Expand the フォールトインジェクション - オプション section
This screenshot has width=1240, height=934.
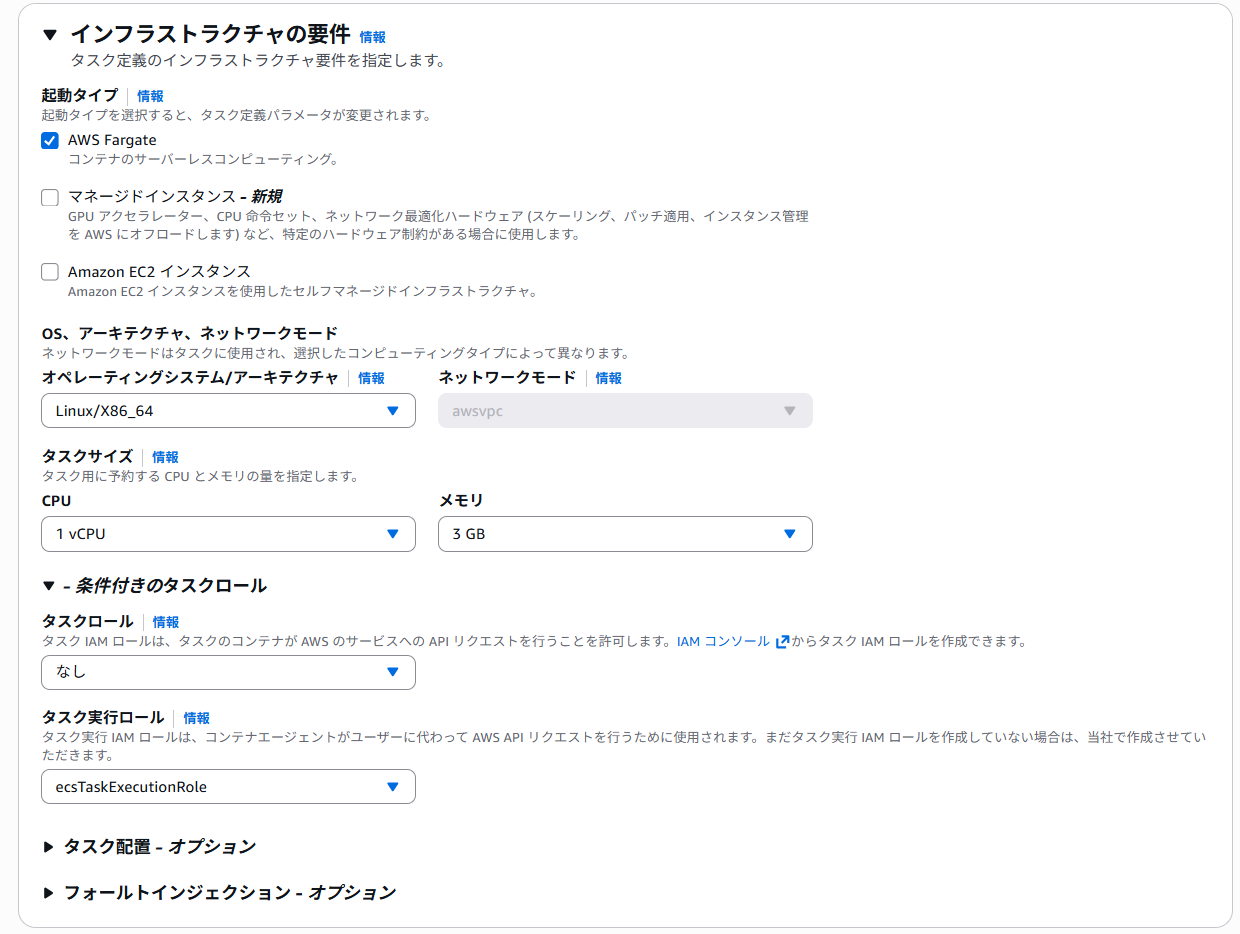(48, 891)
